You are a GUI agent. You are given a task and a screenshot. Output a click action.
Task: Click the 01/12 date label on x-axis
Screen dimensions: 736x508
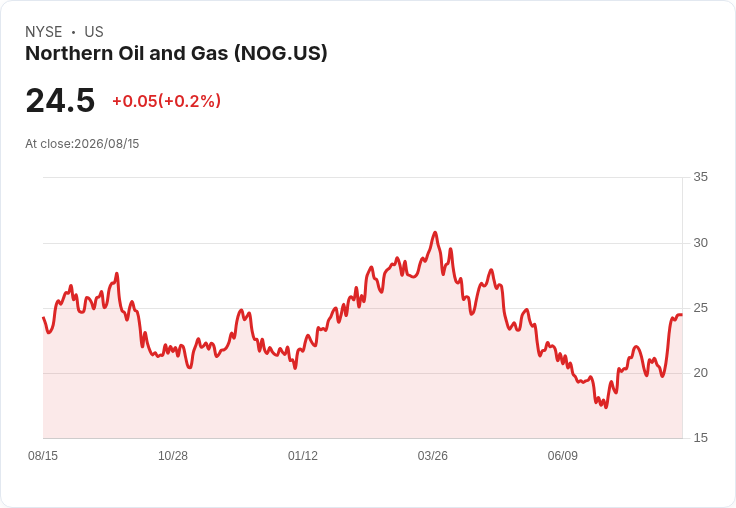pyautogui.click(x=303, y=455)
